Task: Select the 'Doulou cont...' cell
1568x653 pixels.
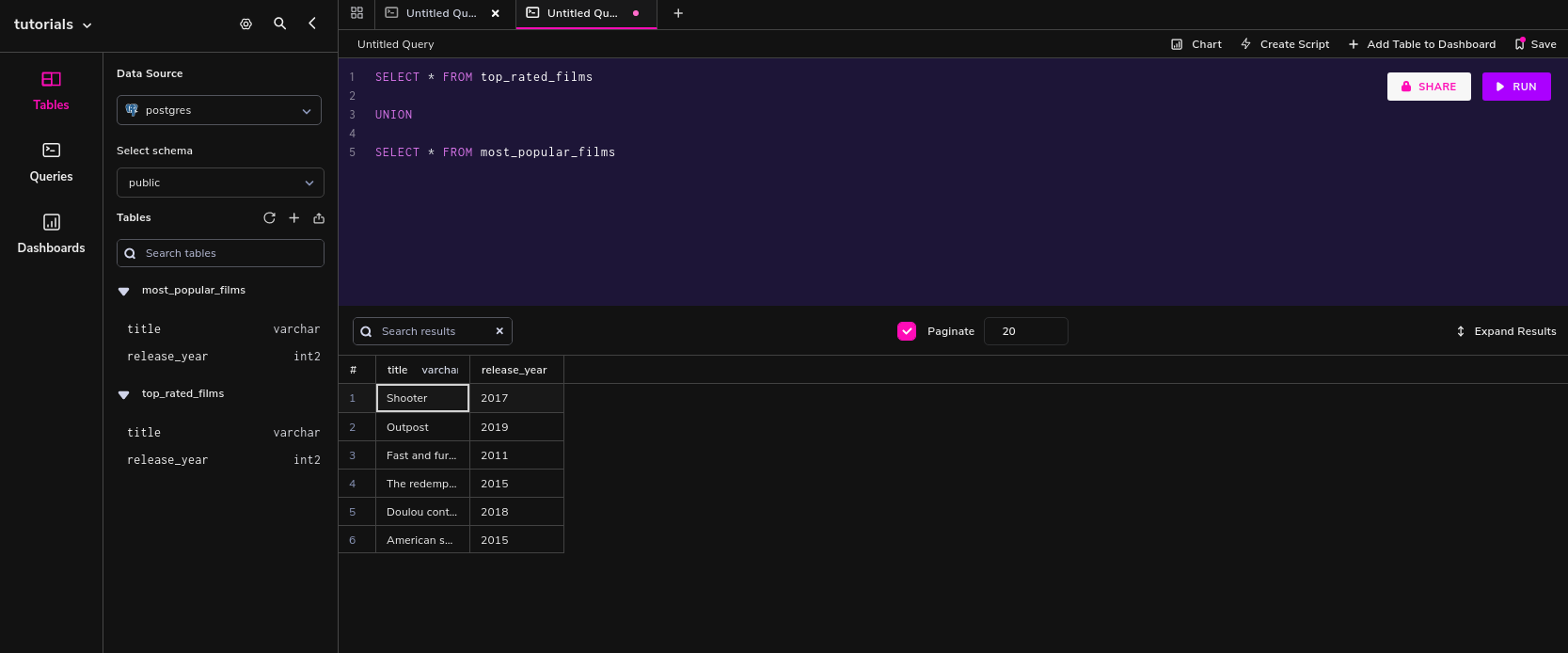Action: point(422,512)
